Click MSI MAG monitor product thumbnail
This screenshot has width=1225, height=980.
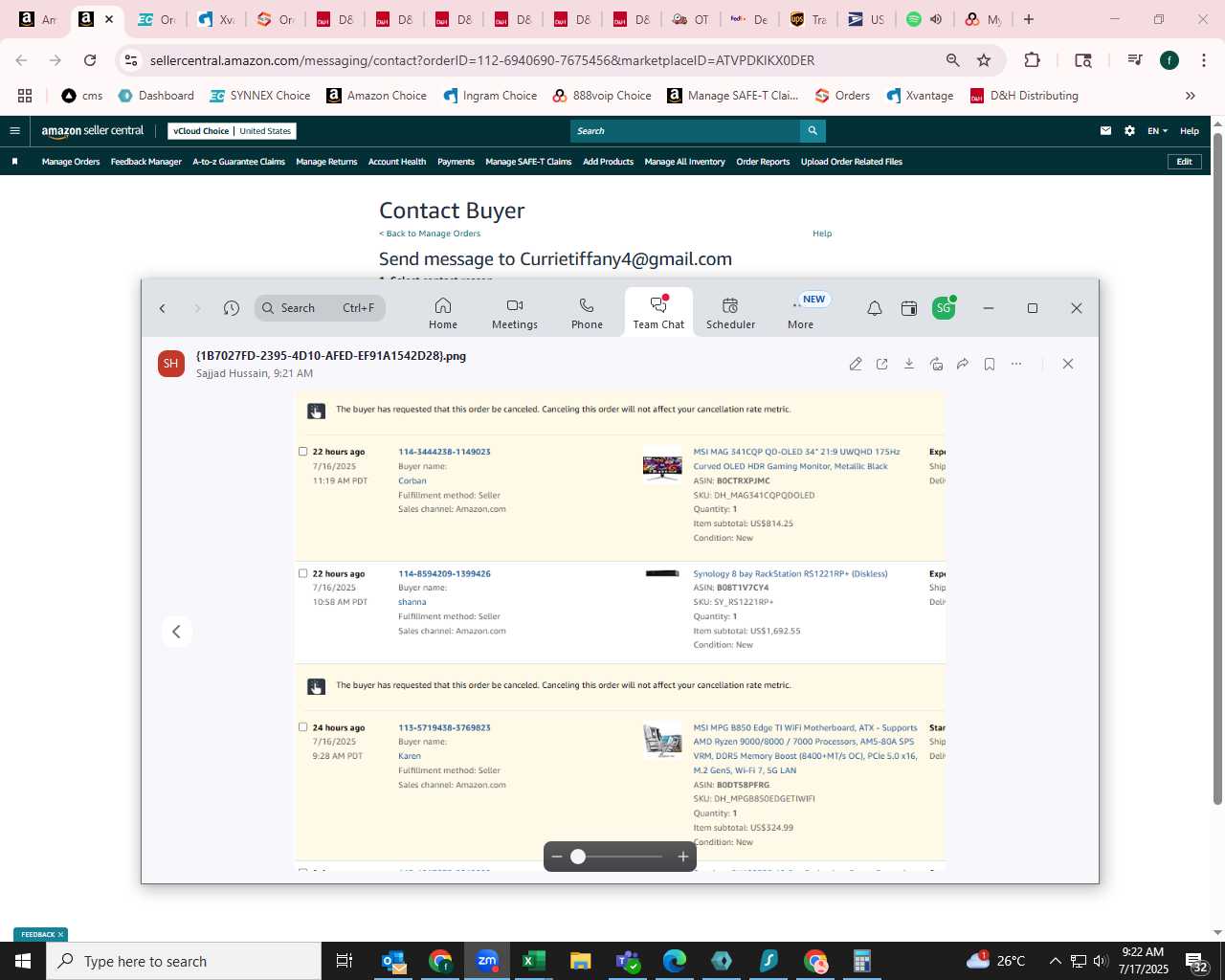pos(662,466)
